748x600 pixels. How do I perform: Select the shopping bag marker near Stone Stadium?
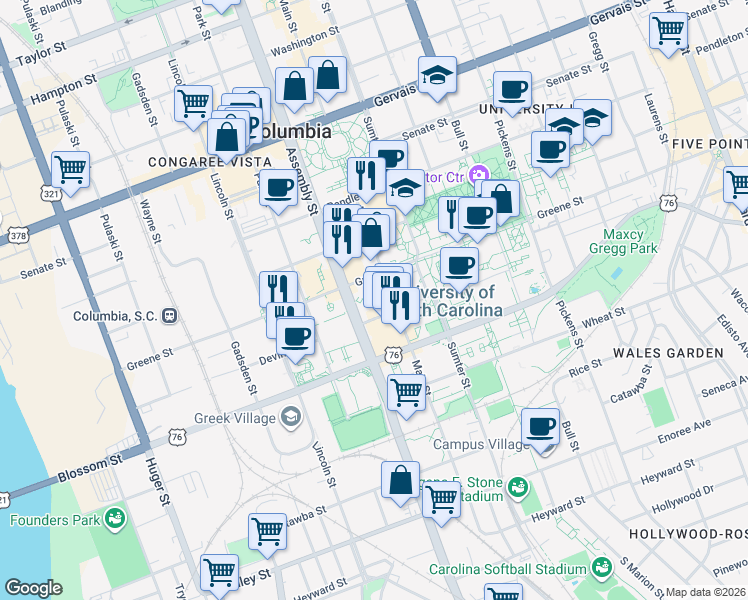click(401, 479)
